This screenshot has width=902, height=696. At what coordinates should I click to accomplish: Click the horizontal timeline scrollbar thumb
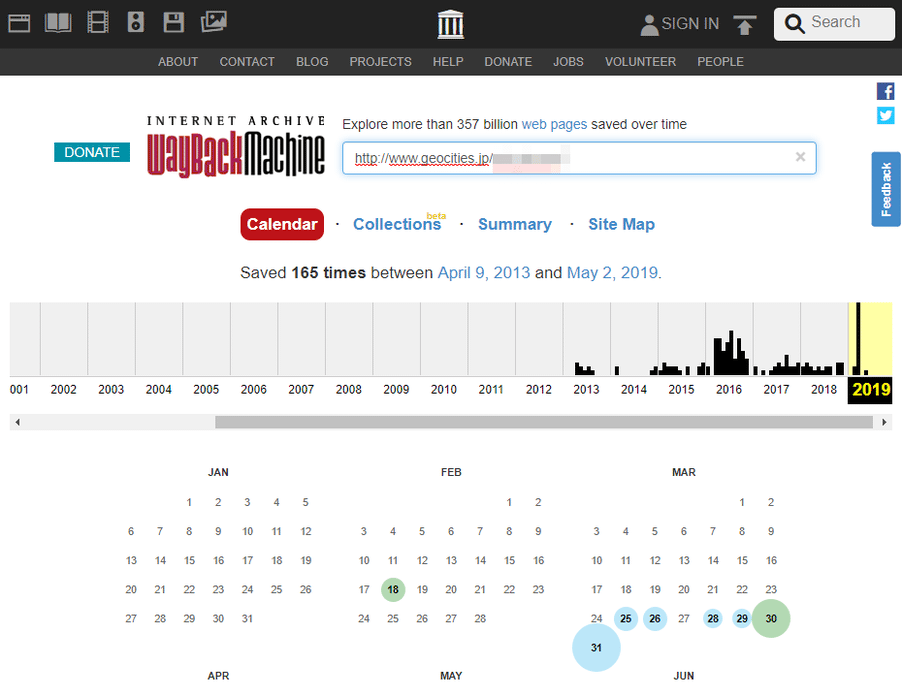(x=544, y=422)
